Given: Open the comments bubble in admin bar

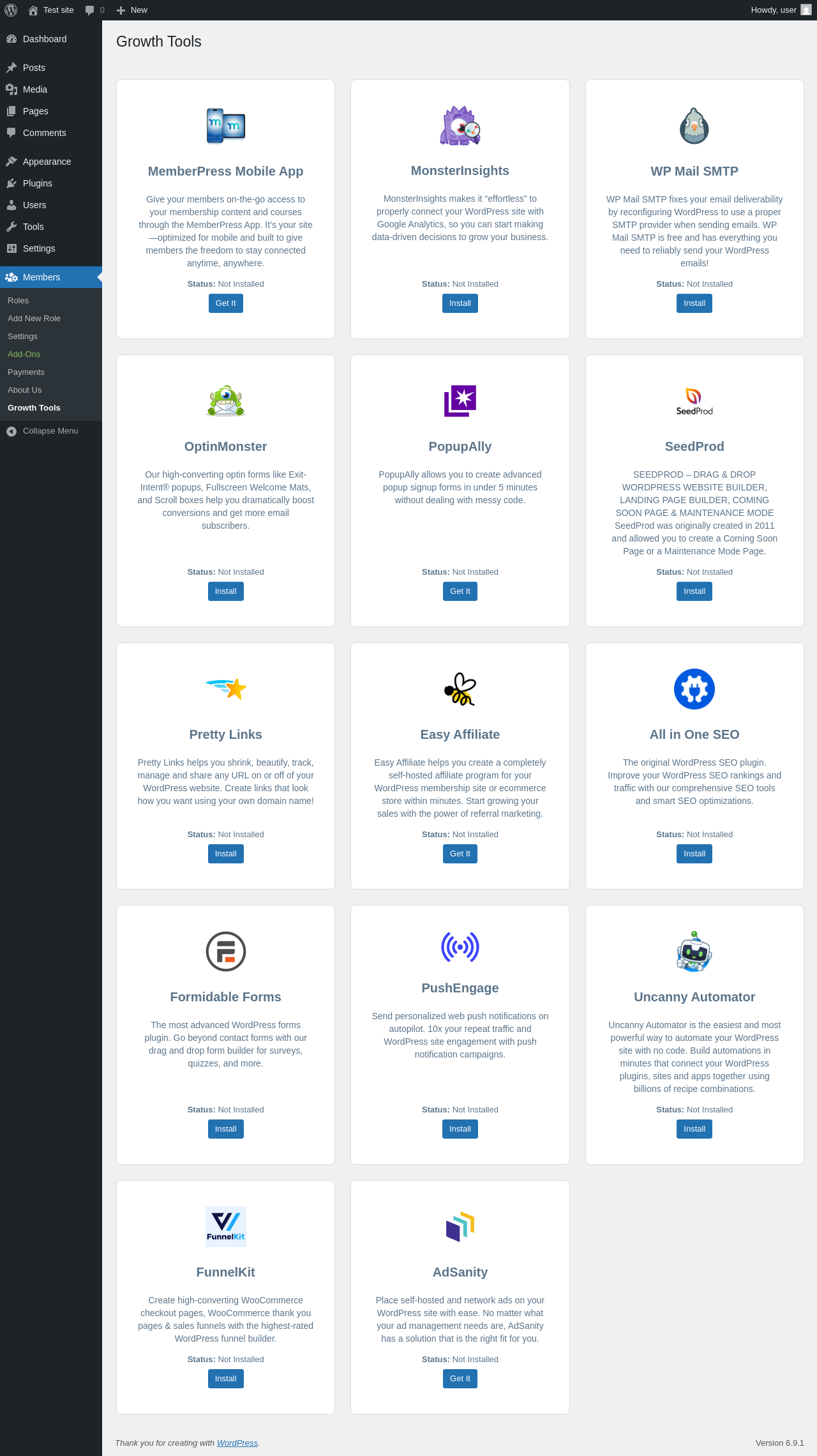Looking at the screenshot, I should pyautogui.click(x=94, y=10).
